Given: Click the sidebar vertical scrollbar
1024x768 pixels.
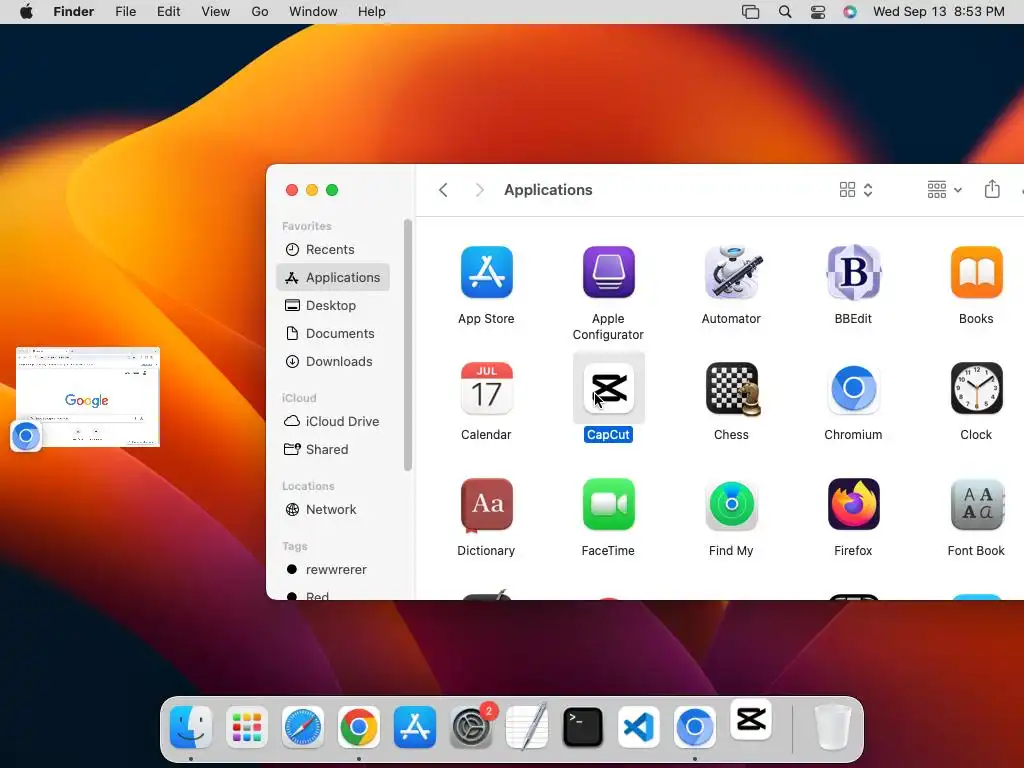Looking at the screenshot, I should [408, 345].
